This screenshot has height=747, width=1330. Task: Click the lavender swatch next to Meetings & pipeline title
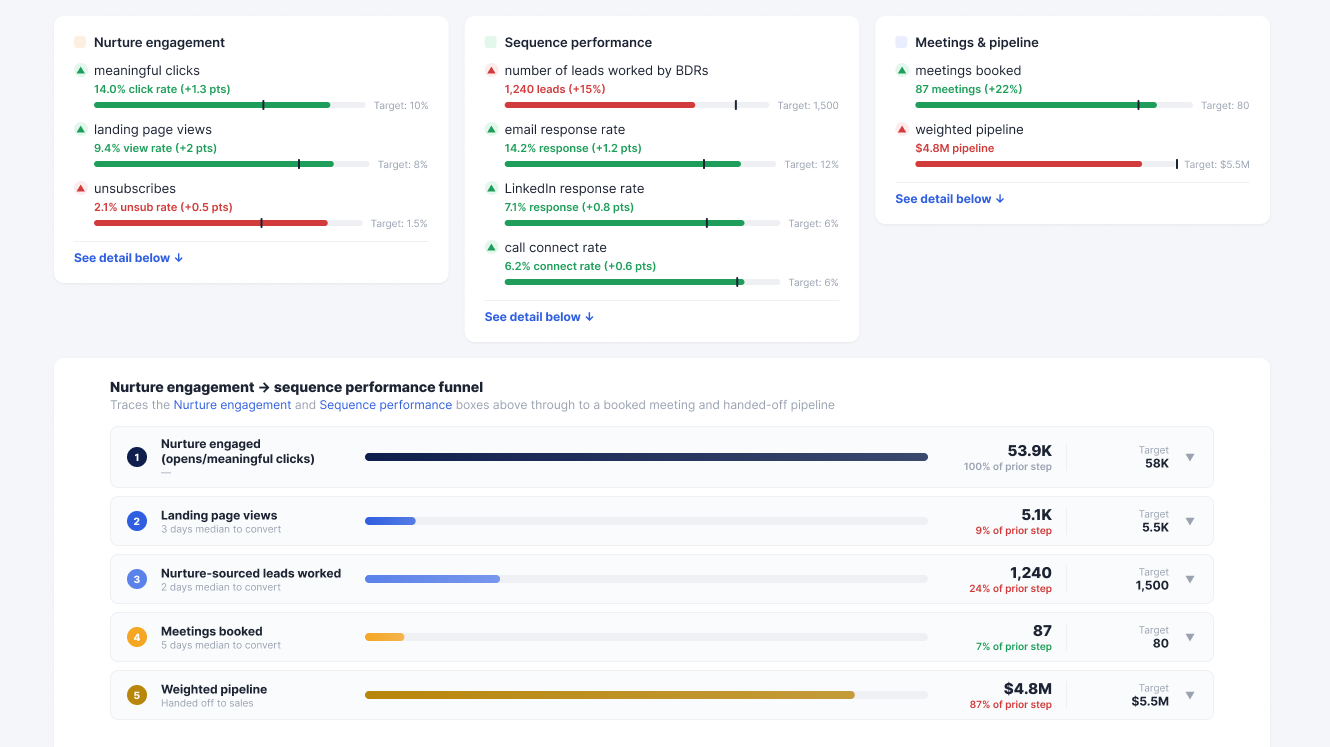click(902, 43)
